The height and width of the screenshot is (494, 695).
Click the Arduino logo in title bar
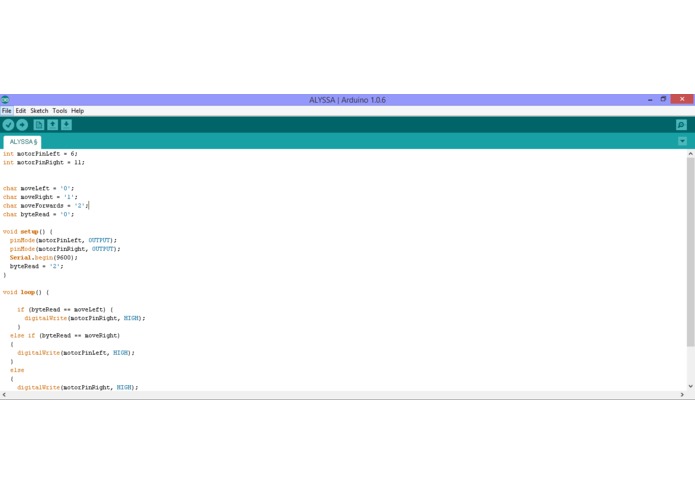coord(5,100)
